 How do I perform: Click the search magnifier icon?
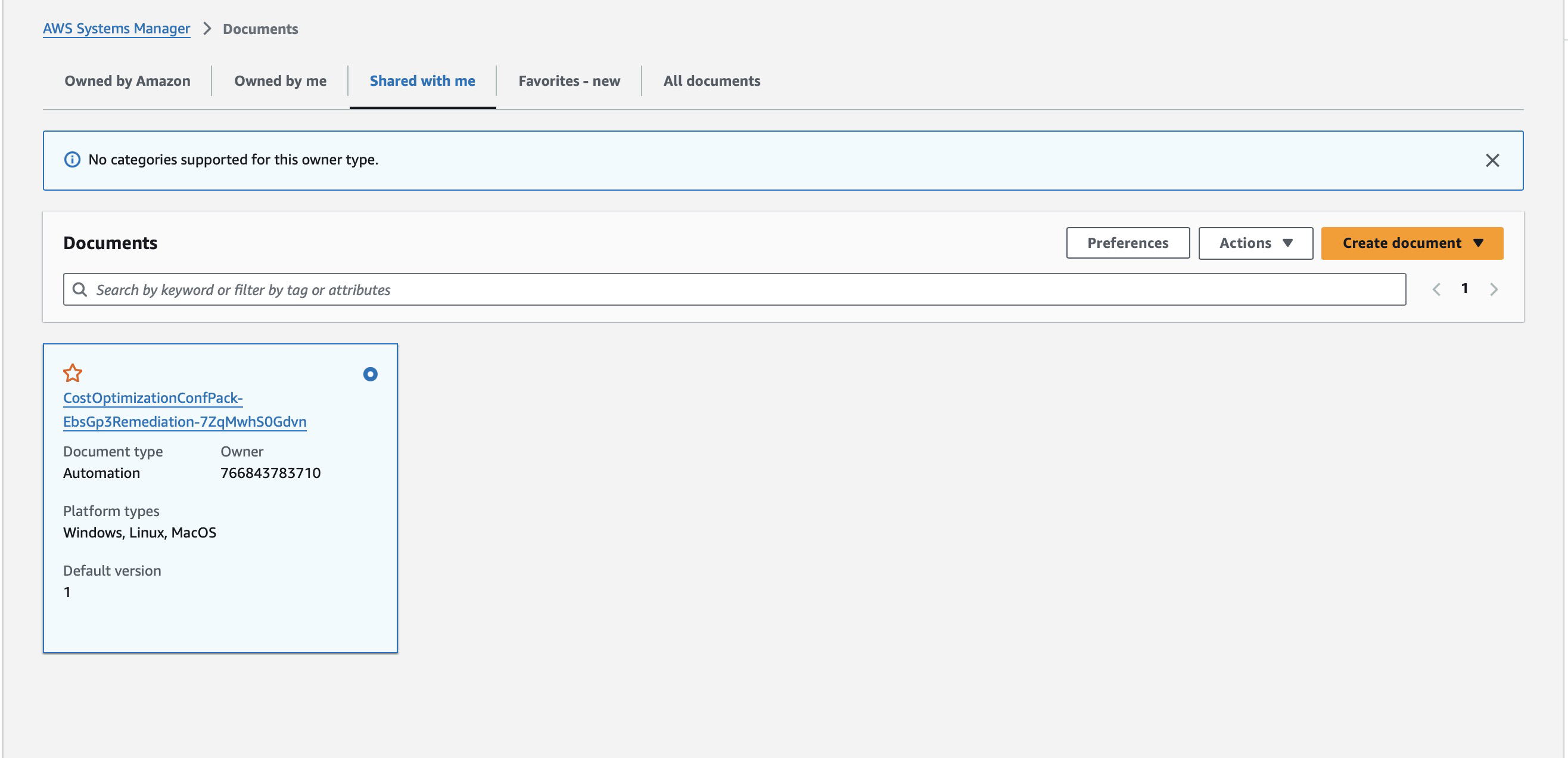click(x=80, y=289)
